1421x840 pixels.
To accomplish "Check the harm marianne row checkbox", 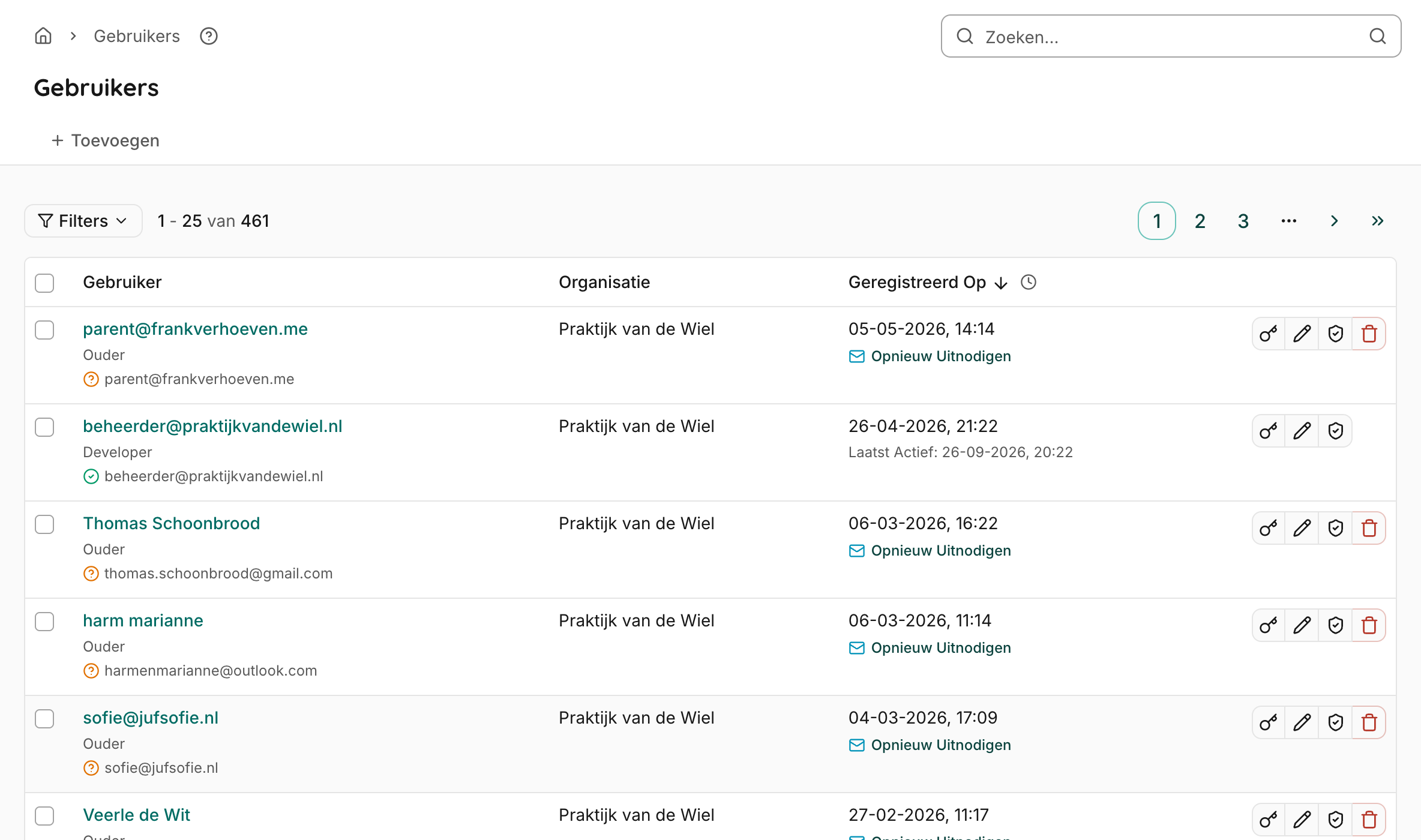I will [x=44, y=621].
